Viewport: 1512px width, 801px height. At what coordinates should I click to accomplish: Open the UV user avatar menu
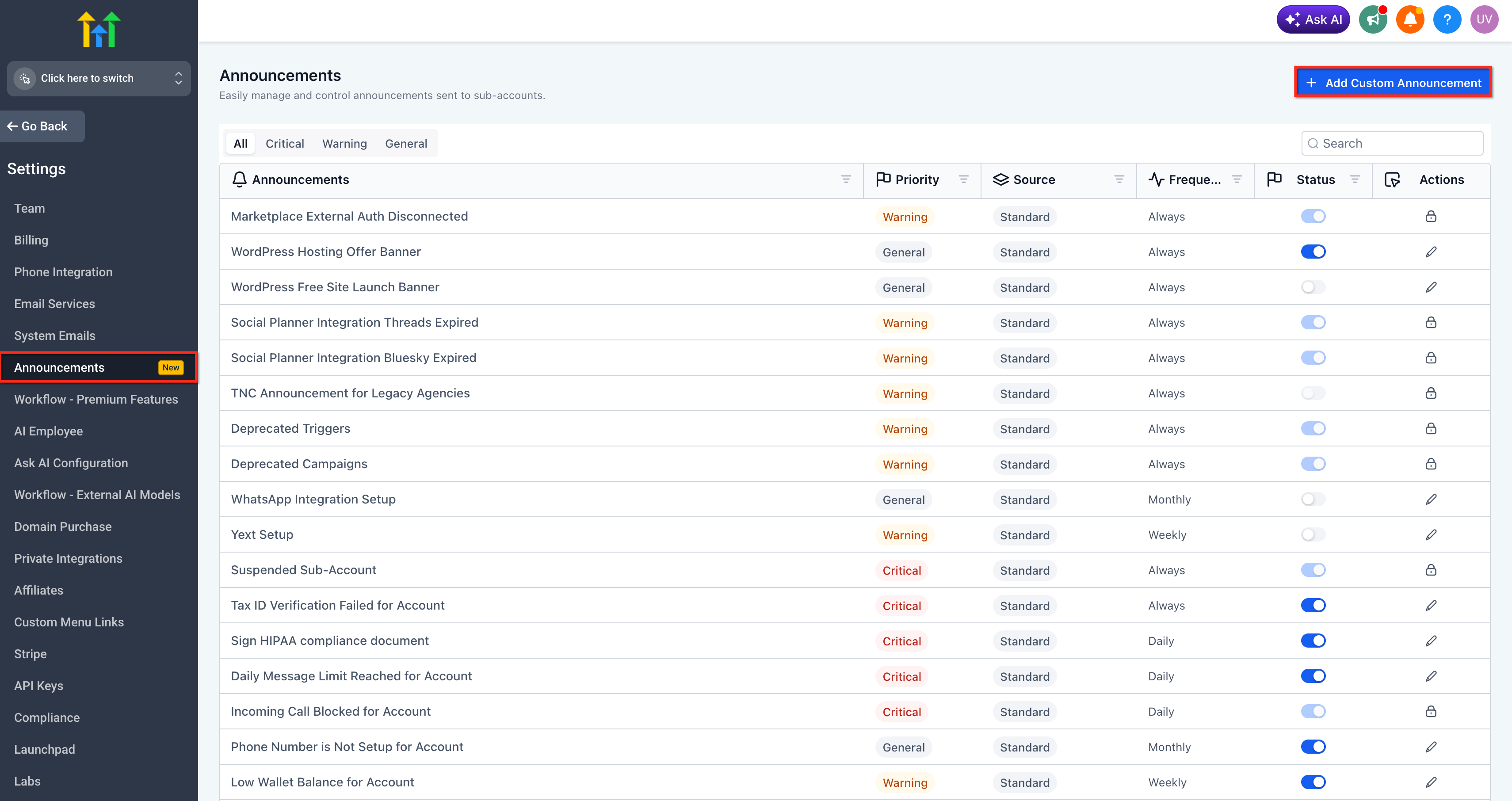click(x=1484, y=19)
